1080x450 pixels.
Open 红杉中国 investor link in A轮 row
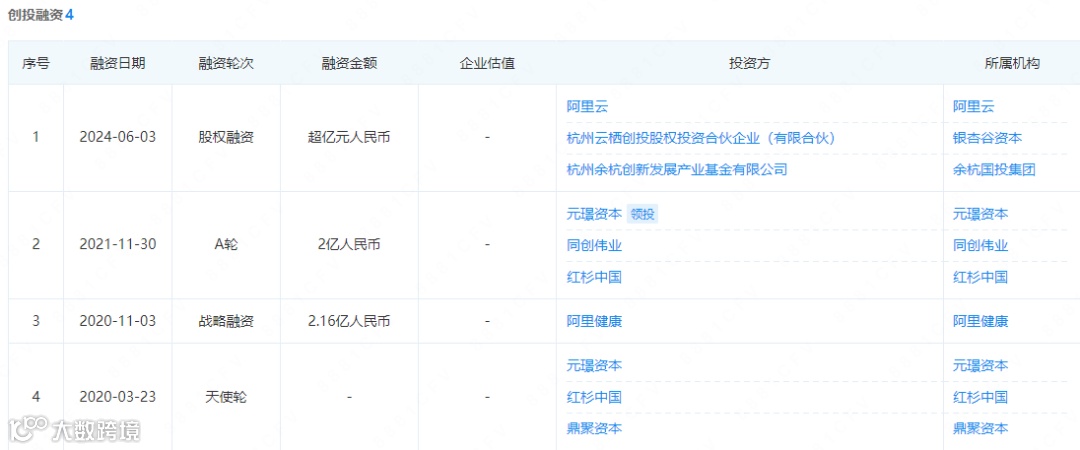point(594,277)
